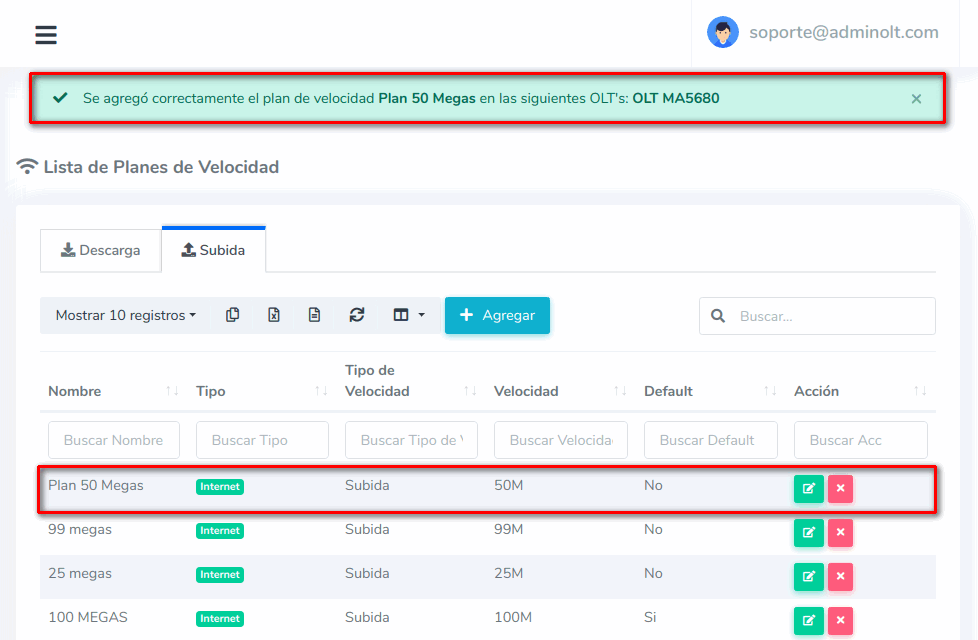Delete the 100 MEGAS plan
978x640 pixels.
click(x=840, y=620)
